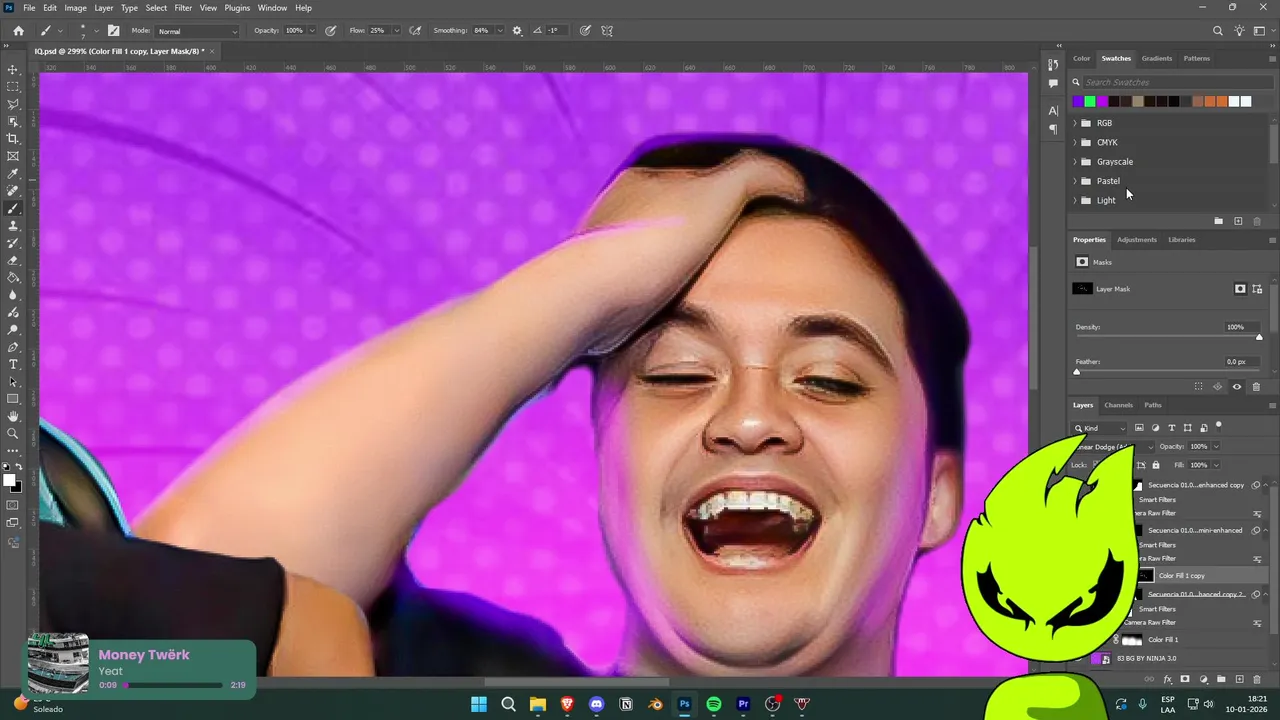Select the Blur tool
The height and width of the screenshot is (720, 1280).
pyautogui.click(x=13, y=295)
